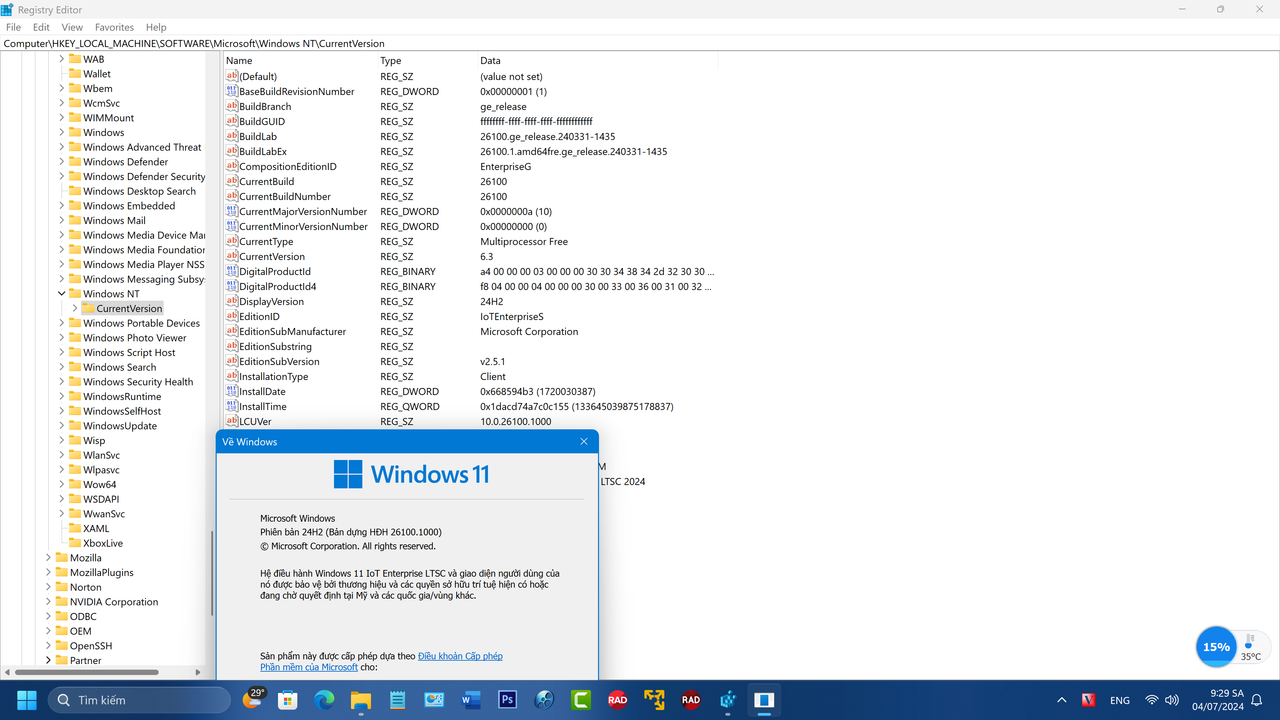This screenshot has width=1280, height=720.
Task: Click the tree pane horizontal scrollbar thumb
Action: point(85,672)
